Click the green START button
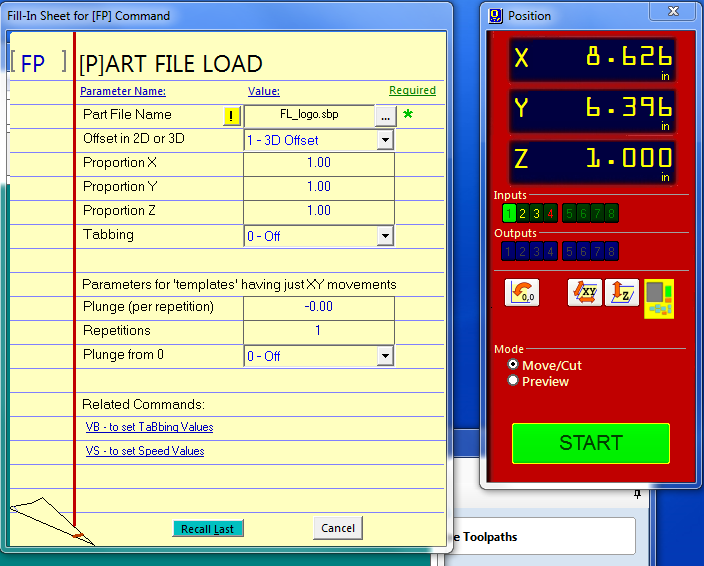The height and width of the screenshot is (566, 704). click(x=591, y=443)
